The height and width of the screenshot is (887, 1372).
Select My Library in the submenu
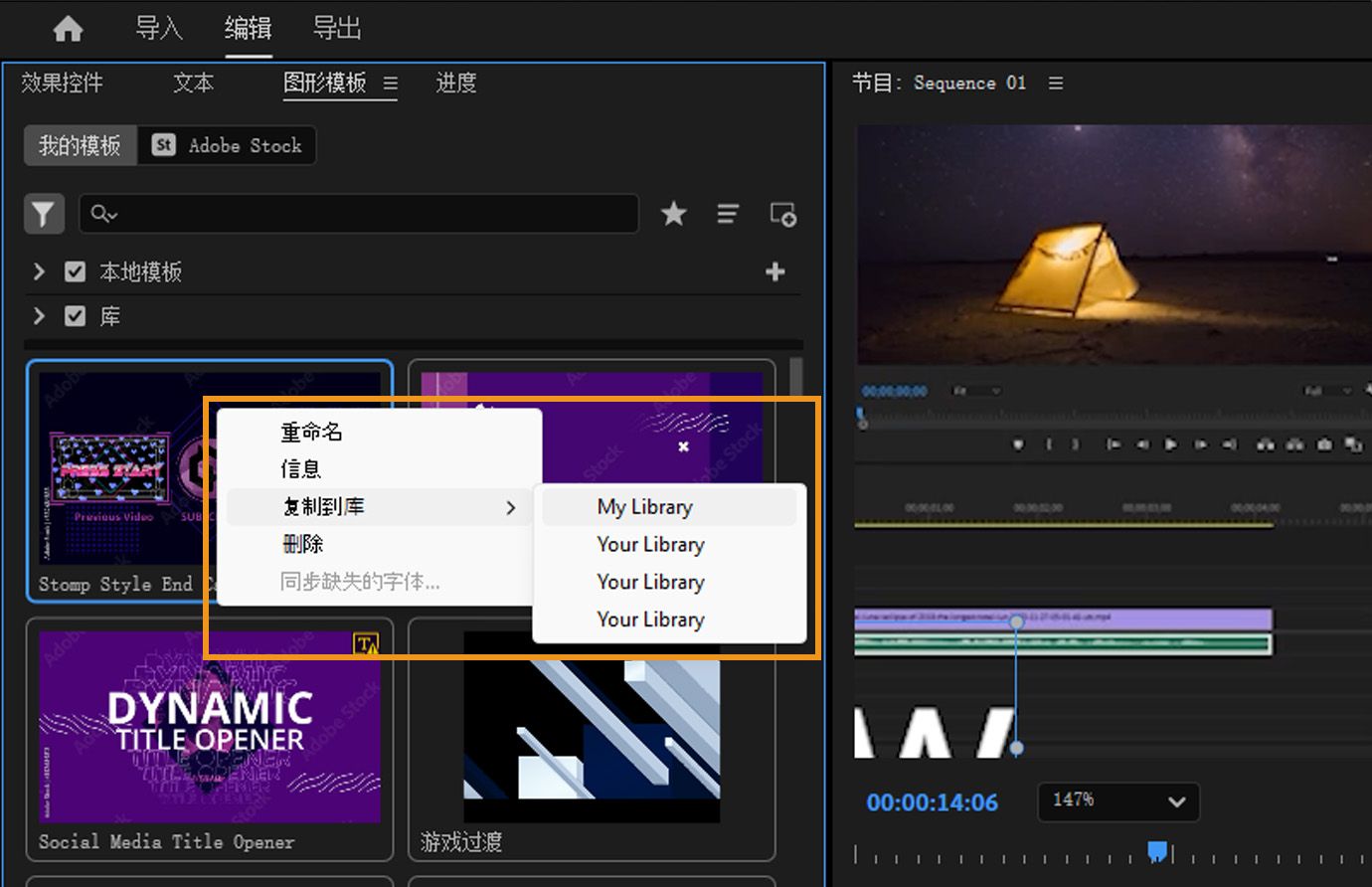[x=645, y=507]
